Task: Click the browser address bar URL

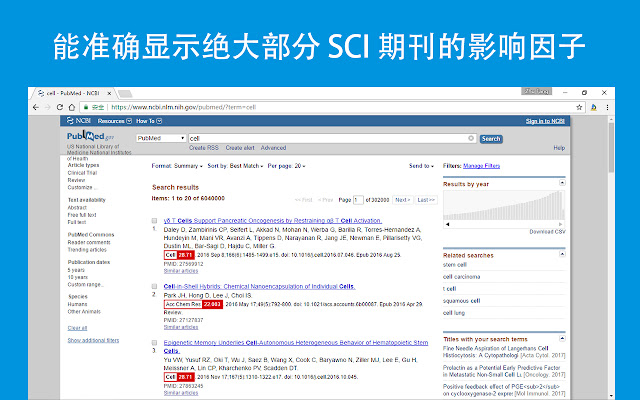Action: pyautogui.click(x=183, y=107)
